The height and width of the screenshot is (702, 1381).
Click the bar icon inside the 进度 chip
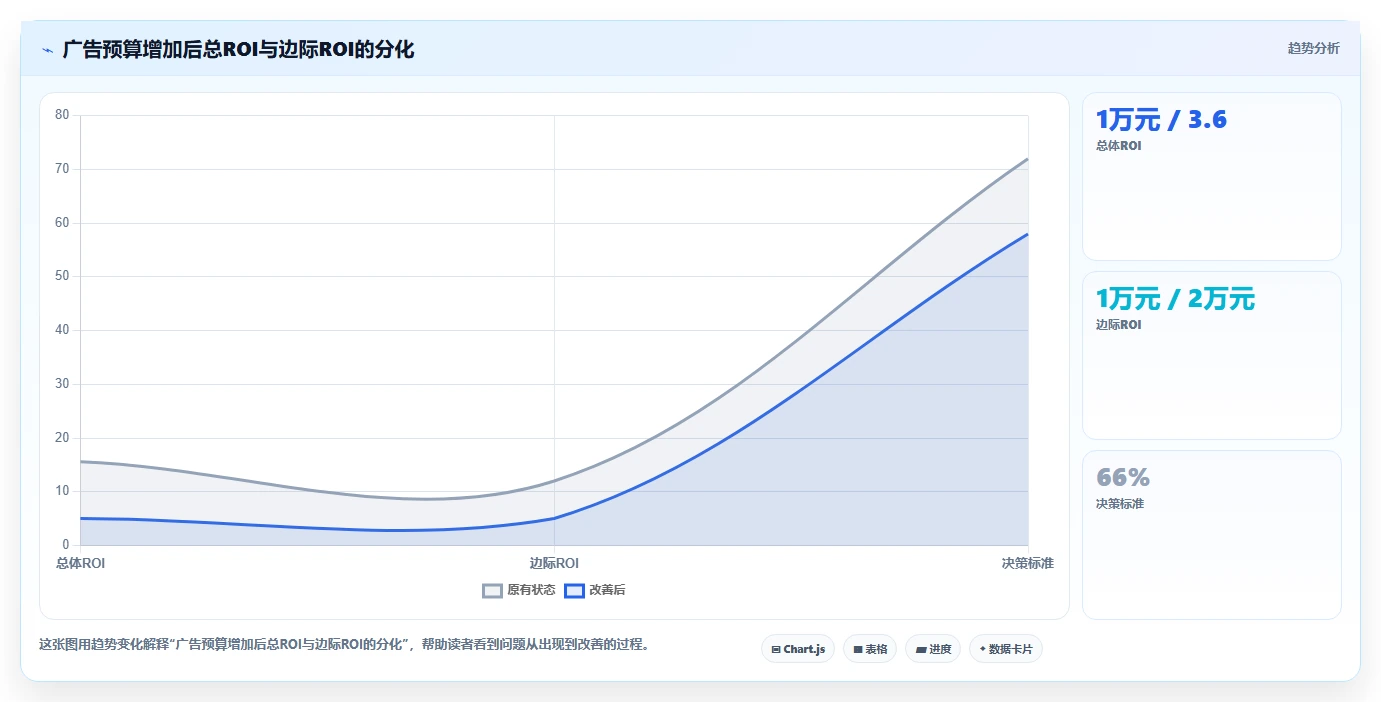[x=920, y=649]
